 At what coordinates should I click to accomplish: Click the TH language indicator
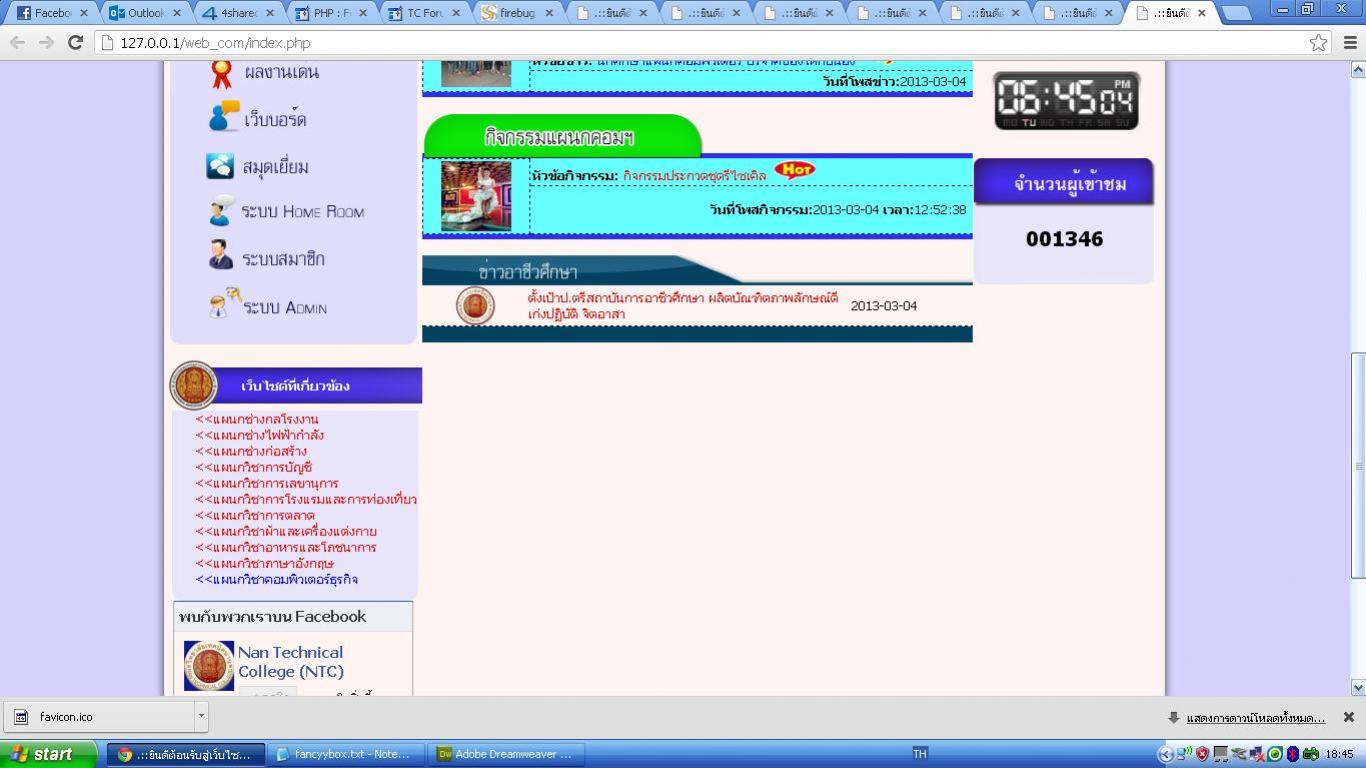920,754
